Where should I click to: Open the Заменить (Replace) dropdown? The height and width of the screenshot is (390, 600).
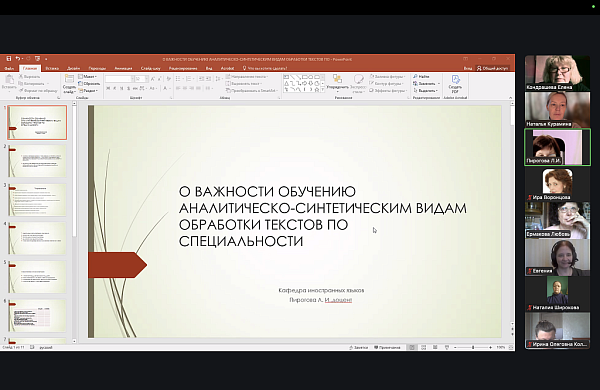426,83
